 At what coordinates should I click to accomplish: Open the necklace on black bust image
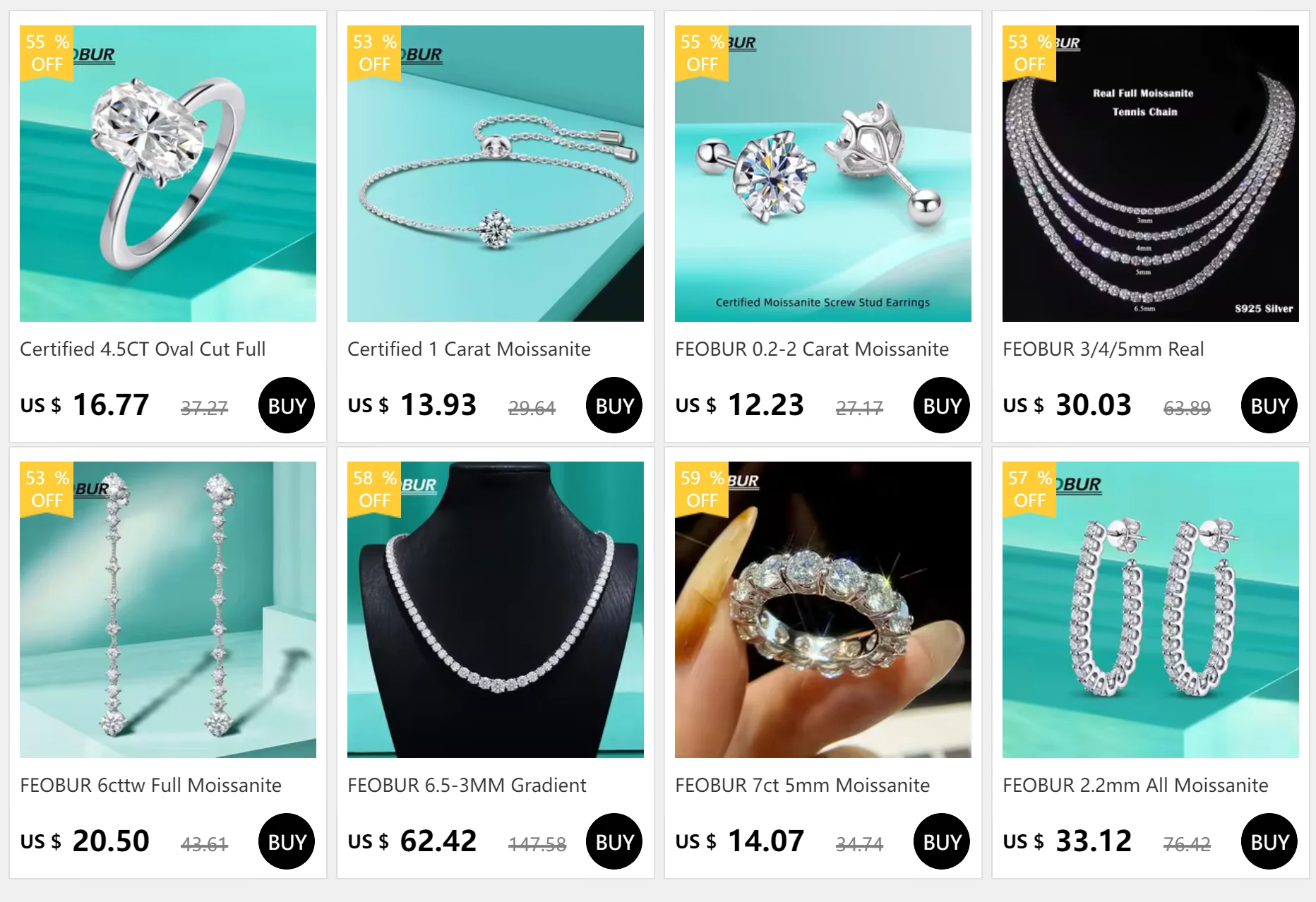[496, 610]
